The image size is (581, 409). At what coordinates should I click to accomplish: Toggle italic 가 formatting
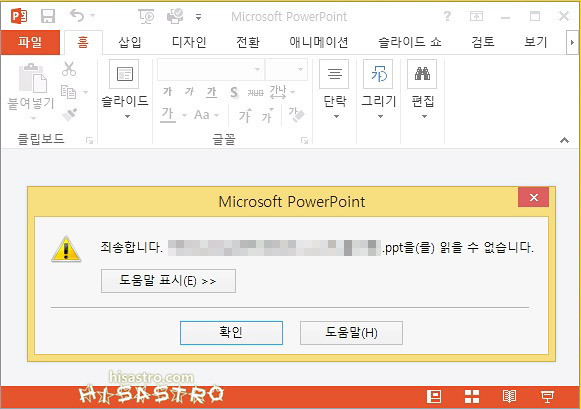tap(189, 92)
